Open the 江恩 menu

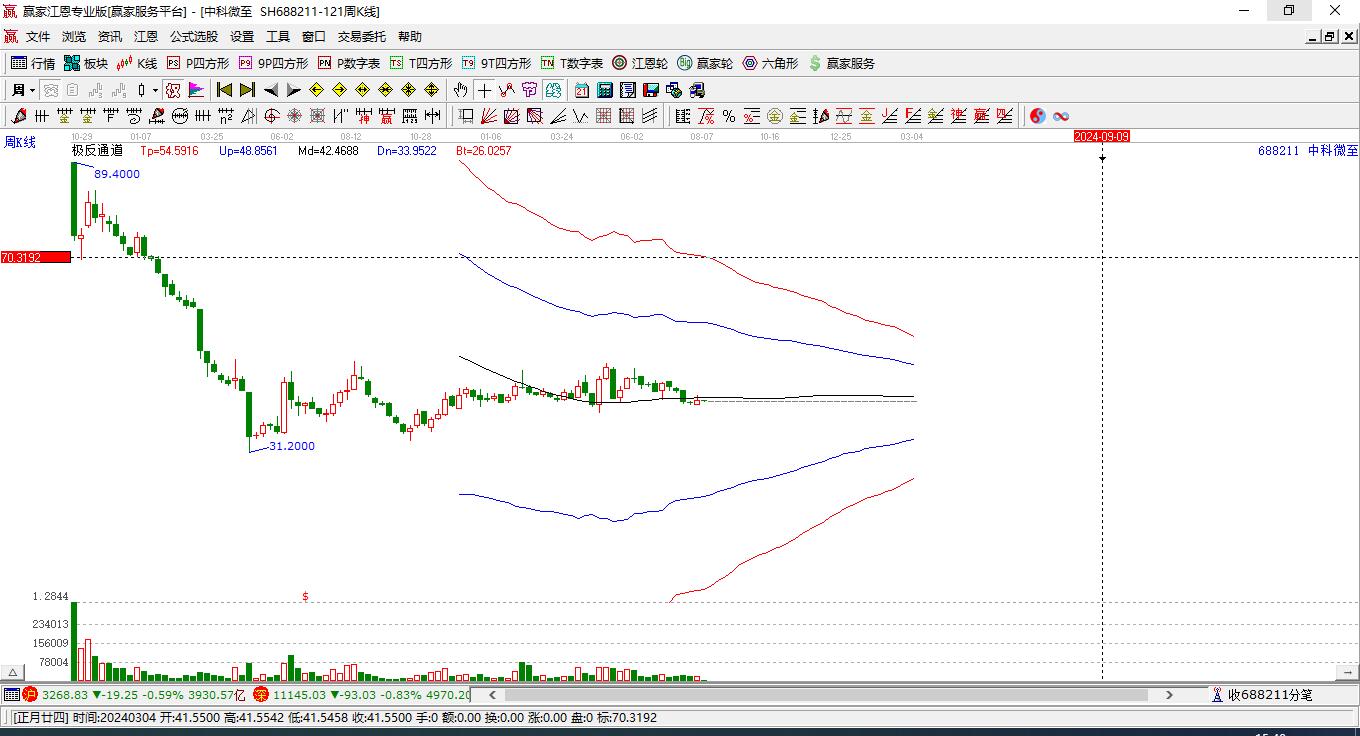pyautogui.click(x=146, y=37)
